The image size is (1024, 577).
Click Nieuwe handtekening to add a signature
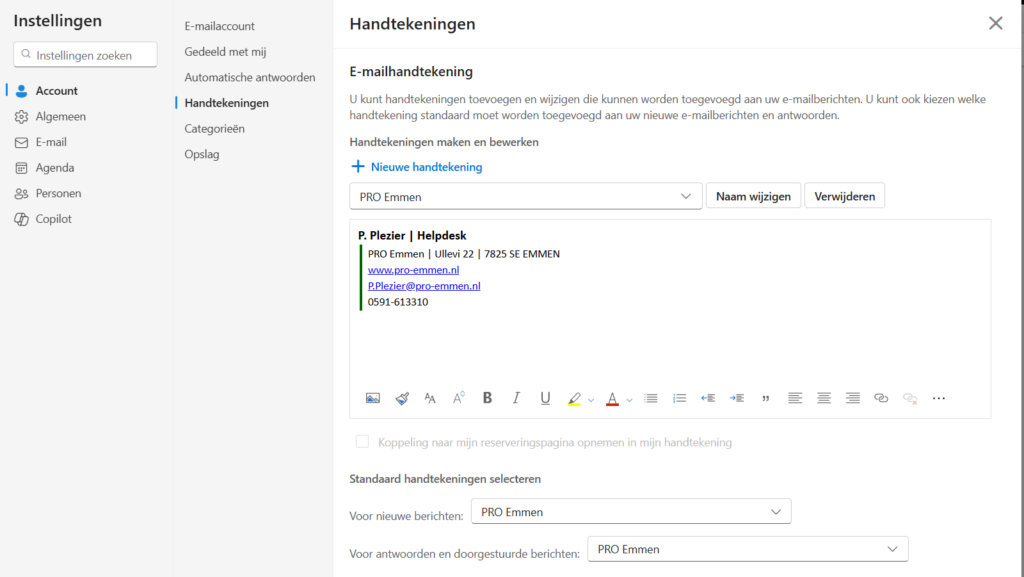417,167
